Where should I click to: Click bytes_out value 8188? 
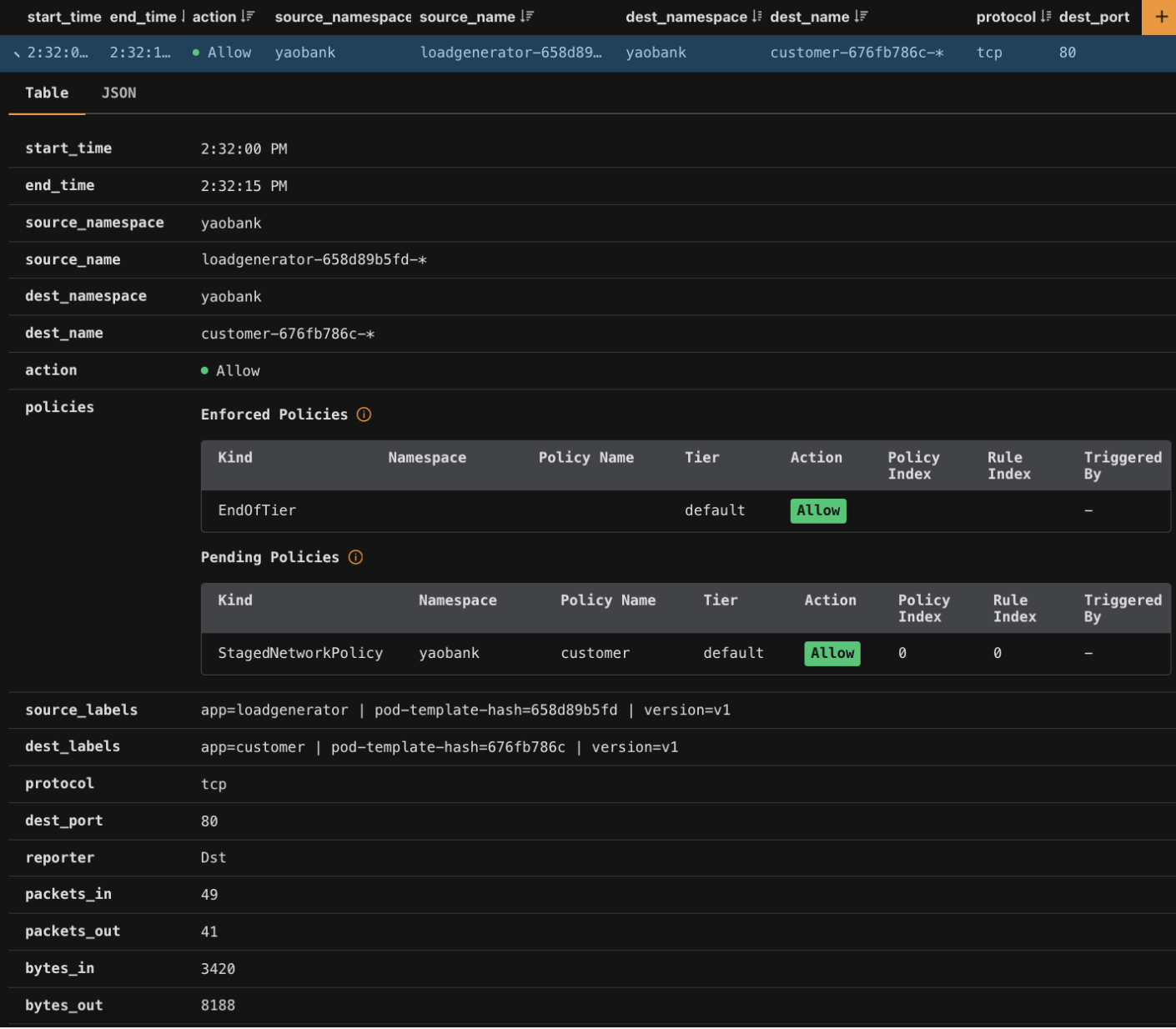coord(218,1006)
